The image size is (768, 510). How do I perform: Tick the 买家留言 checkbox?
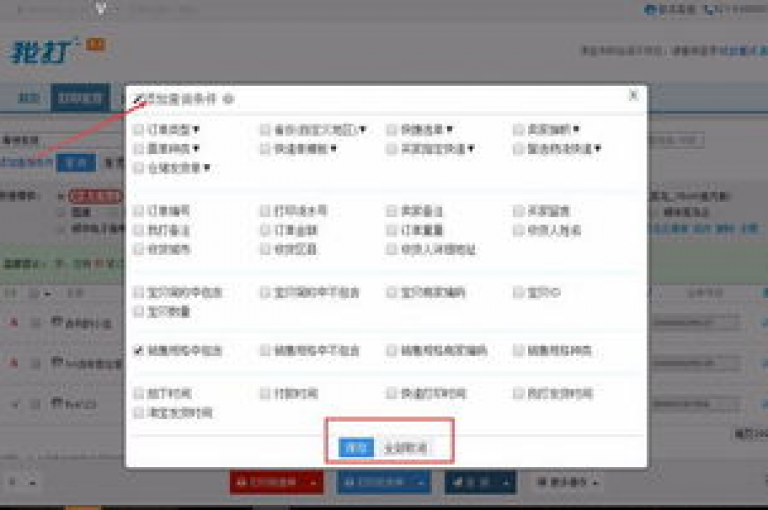518,211
